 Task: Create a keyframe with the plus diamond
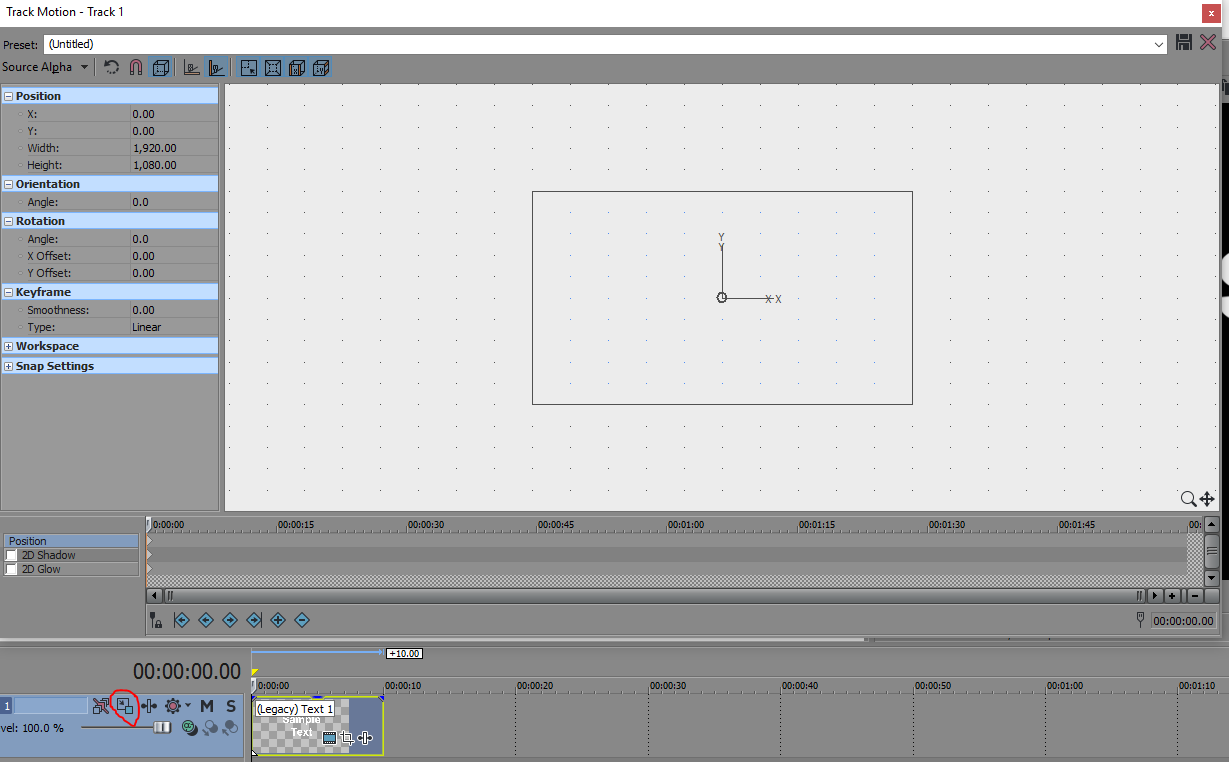[278, 620]
